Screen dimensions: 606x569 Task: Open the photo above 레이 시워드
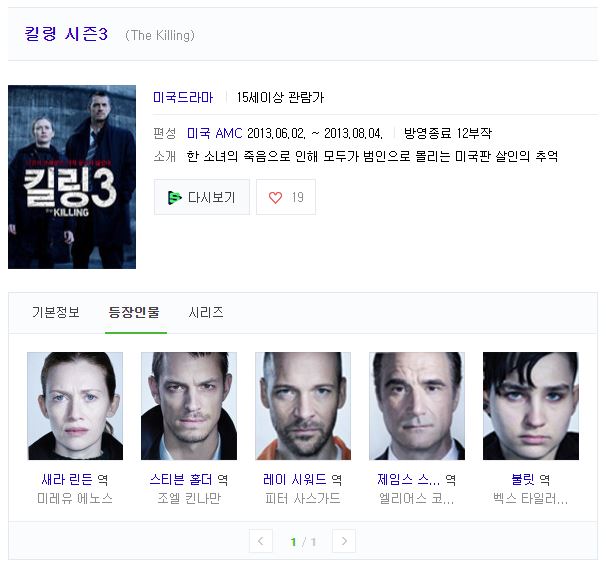[303, 406]
